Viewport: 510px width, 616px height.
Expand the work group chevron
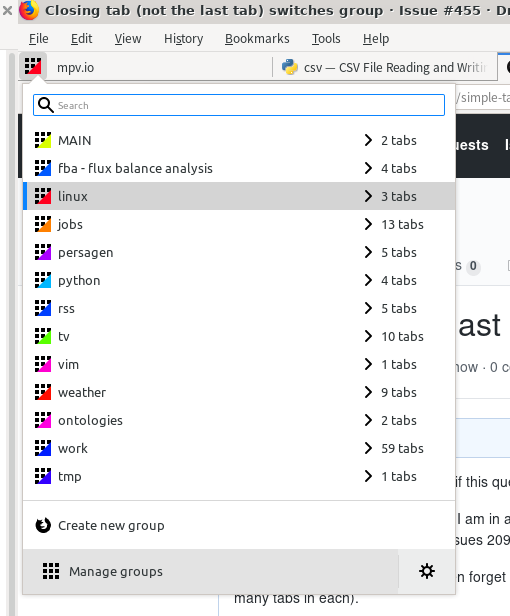coord(368,448)
